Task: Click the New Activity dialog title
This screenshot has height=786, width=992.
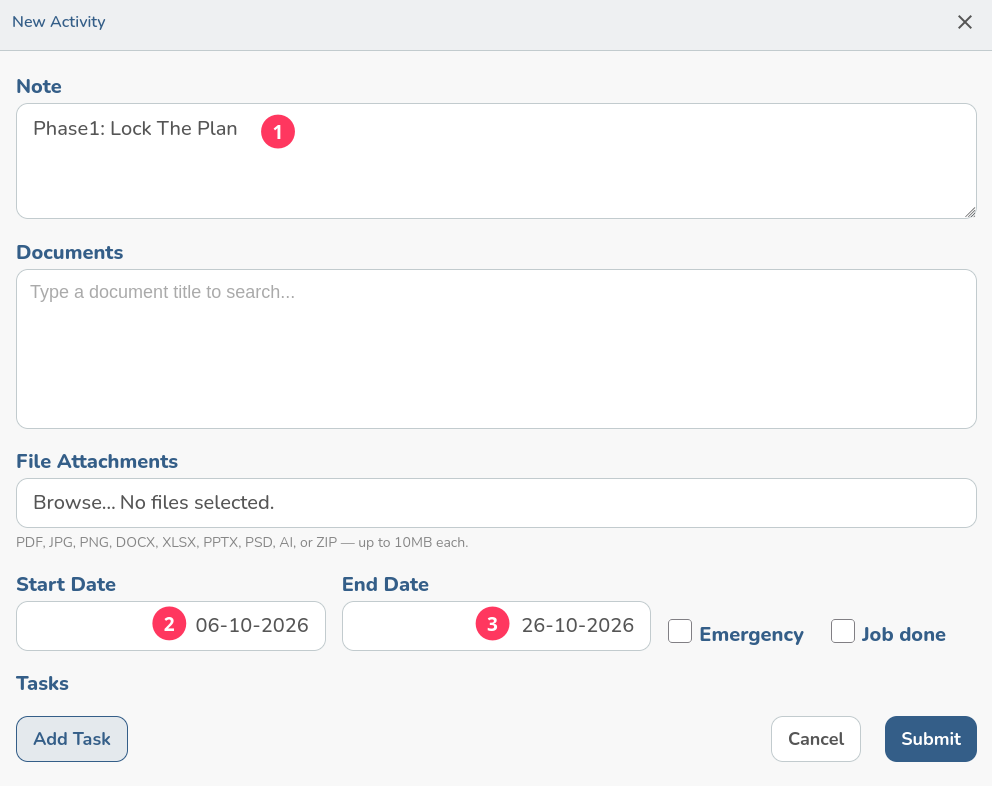Action: click(x=59, y=22)
